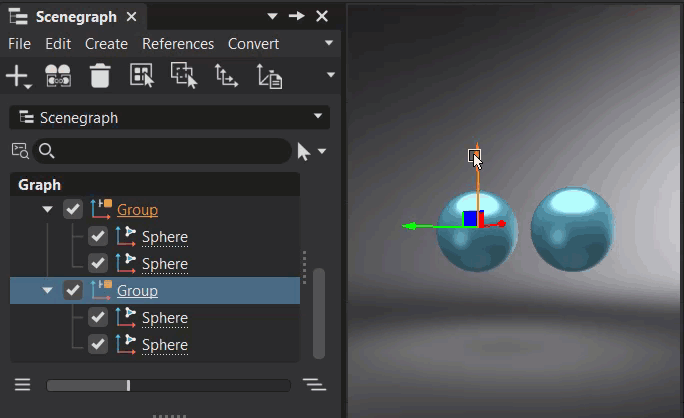The width and height of the screenshot is (684, 418).
Task: Click the Graph column header
Action: pyautogui.click(x=155, y=185)
